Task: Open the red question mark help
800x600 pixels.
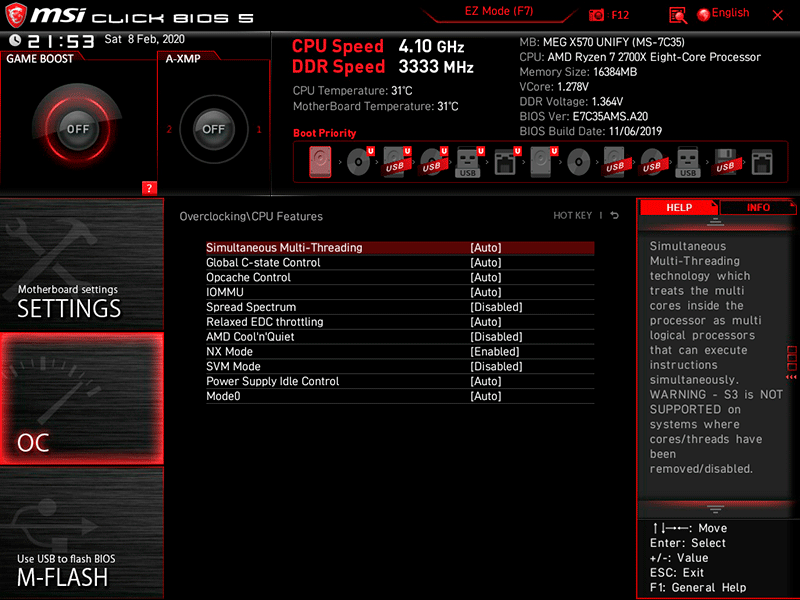Action: 149,188
